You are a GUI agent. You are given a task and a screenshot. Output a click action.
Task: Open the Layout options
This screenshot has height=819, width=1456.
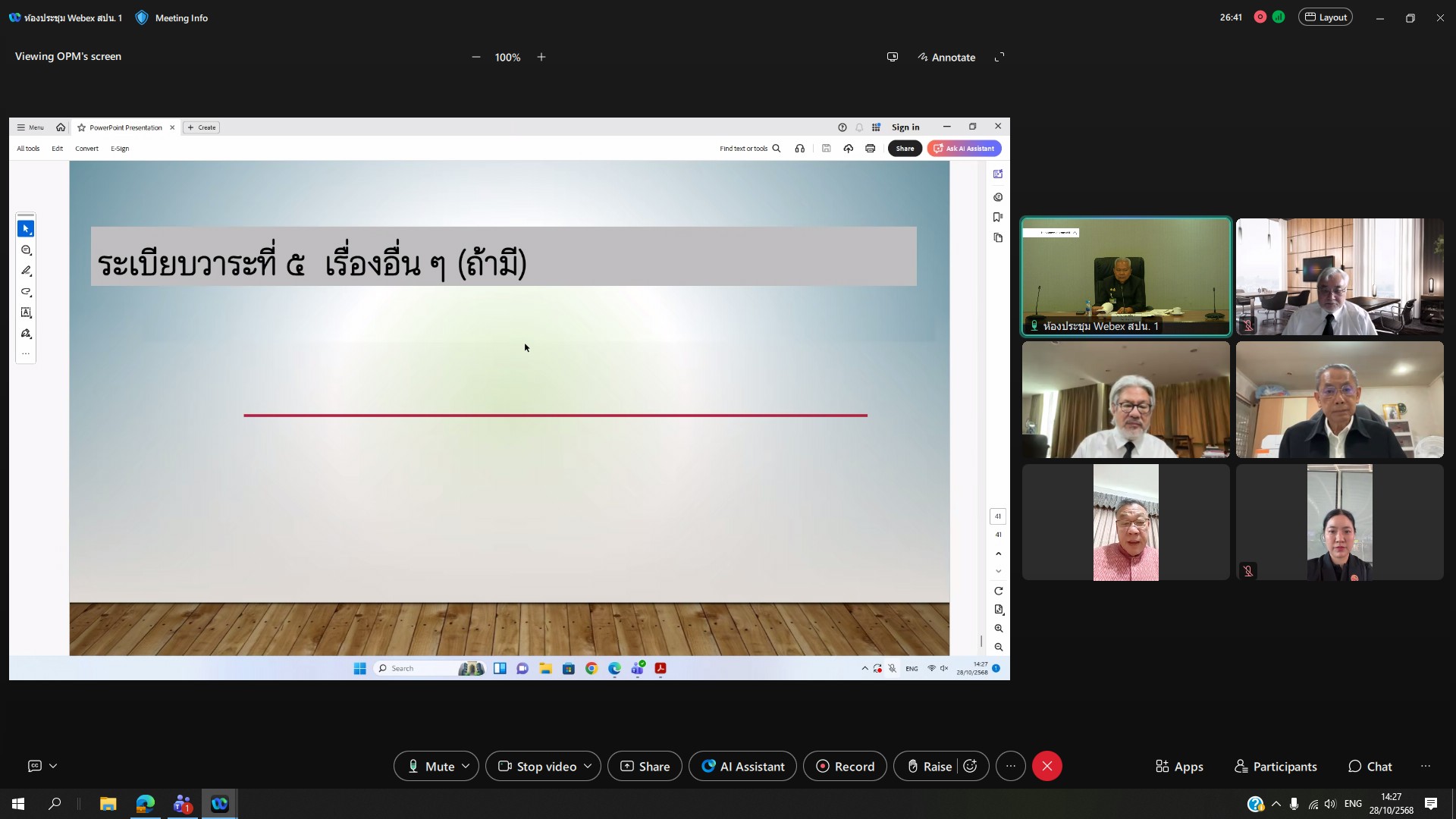coord(1325,17)
